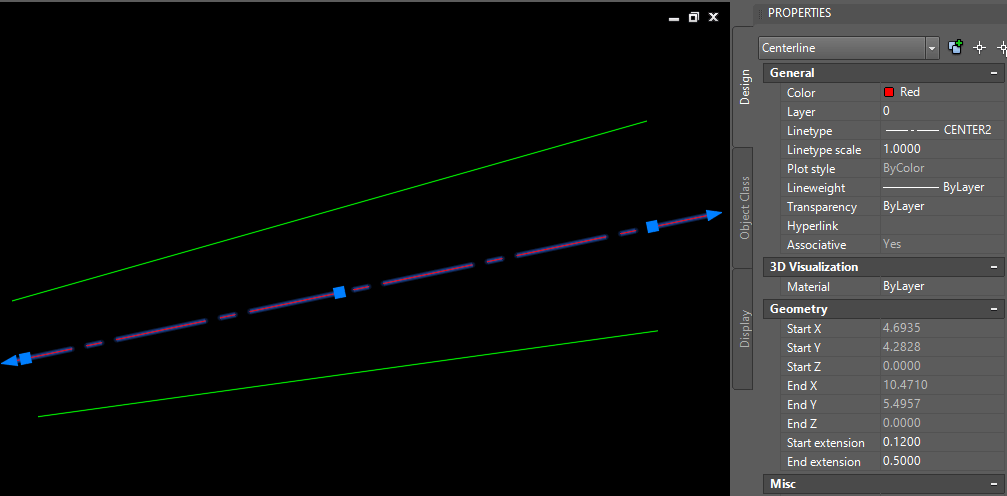This screenshot has width=1007, height=496.
Task: Click the Linetype property label
Action: pos(809,130)
